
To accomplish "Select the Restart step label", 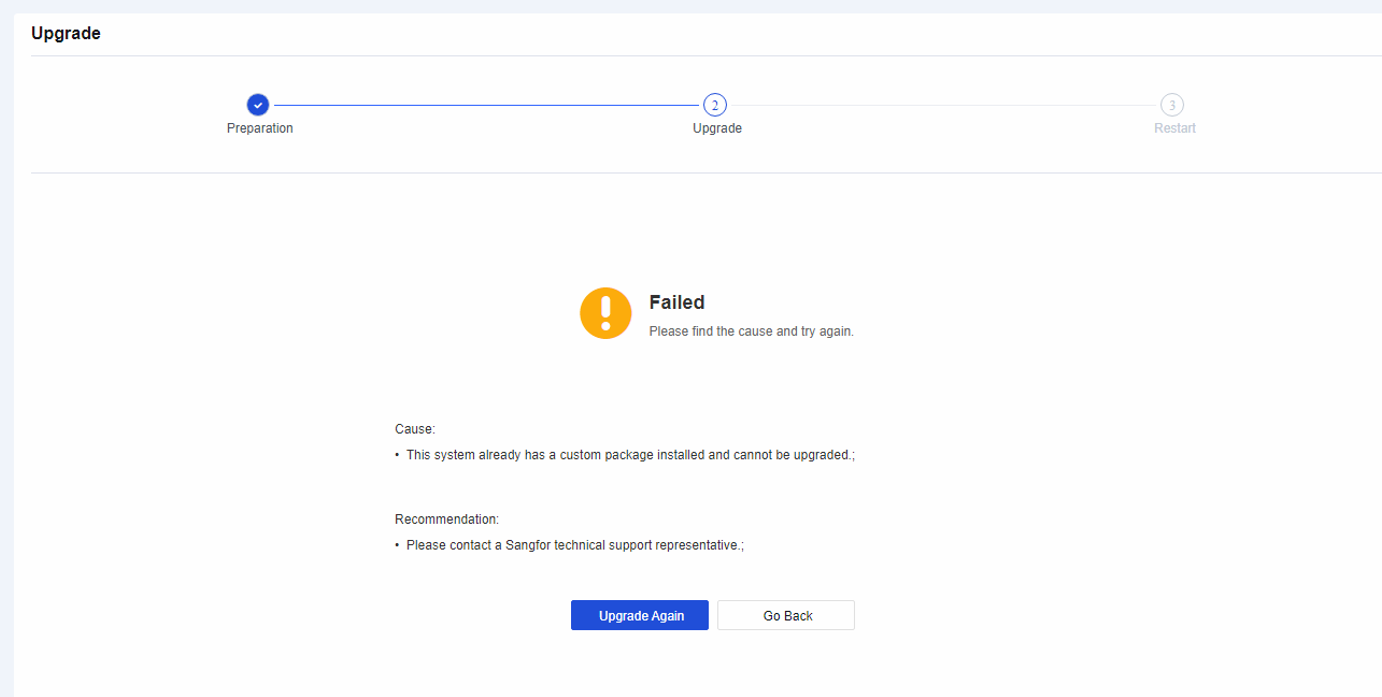I will tap(1174, 128).
